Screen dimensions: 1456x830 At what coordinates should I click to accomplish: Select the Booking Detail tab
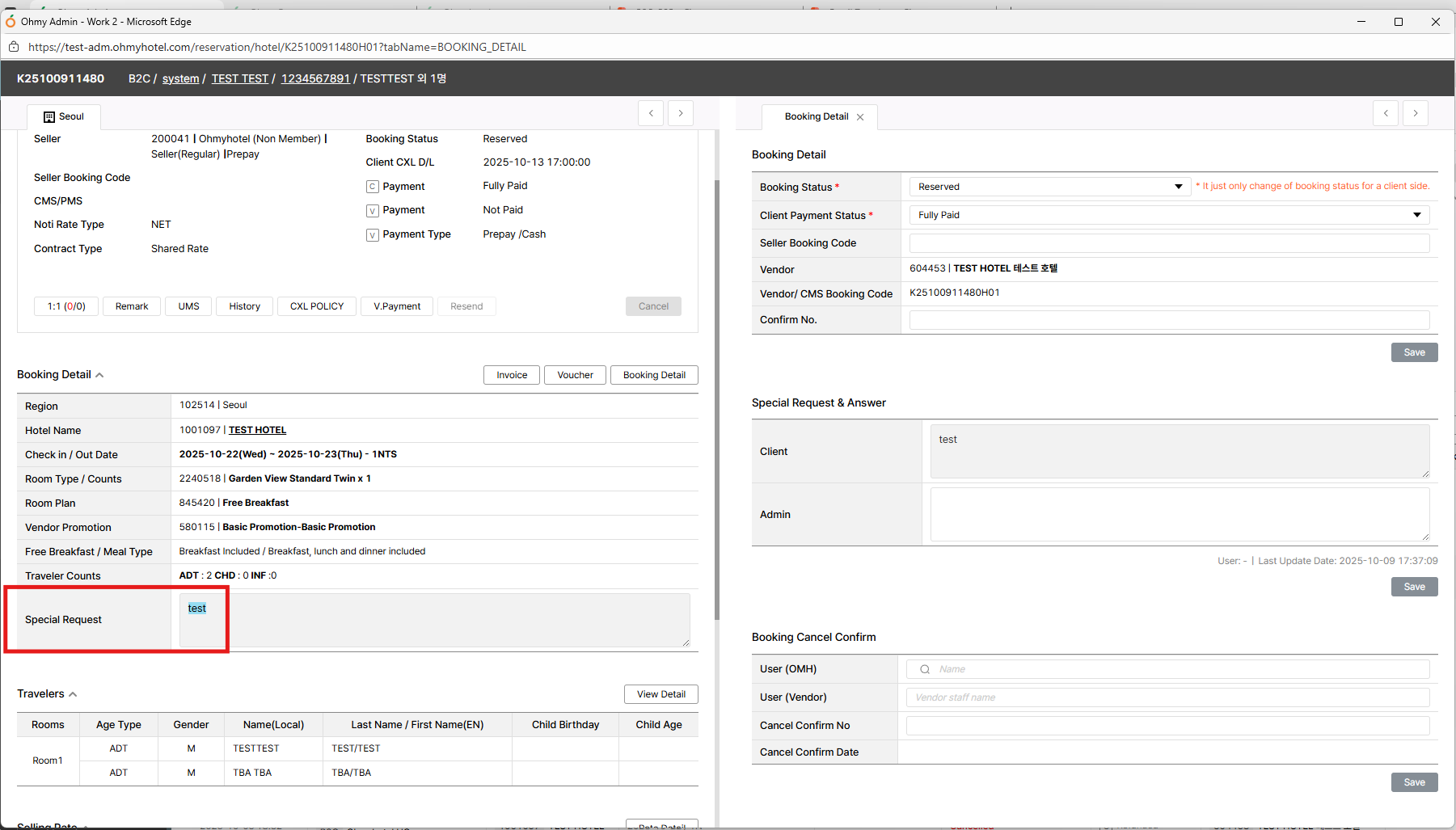pos(816,116)
